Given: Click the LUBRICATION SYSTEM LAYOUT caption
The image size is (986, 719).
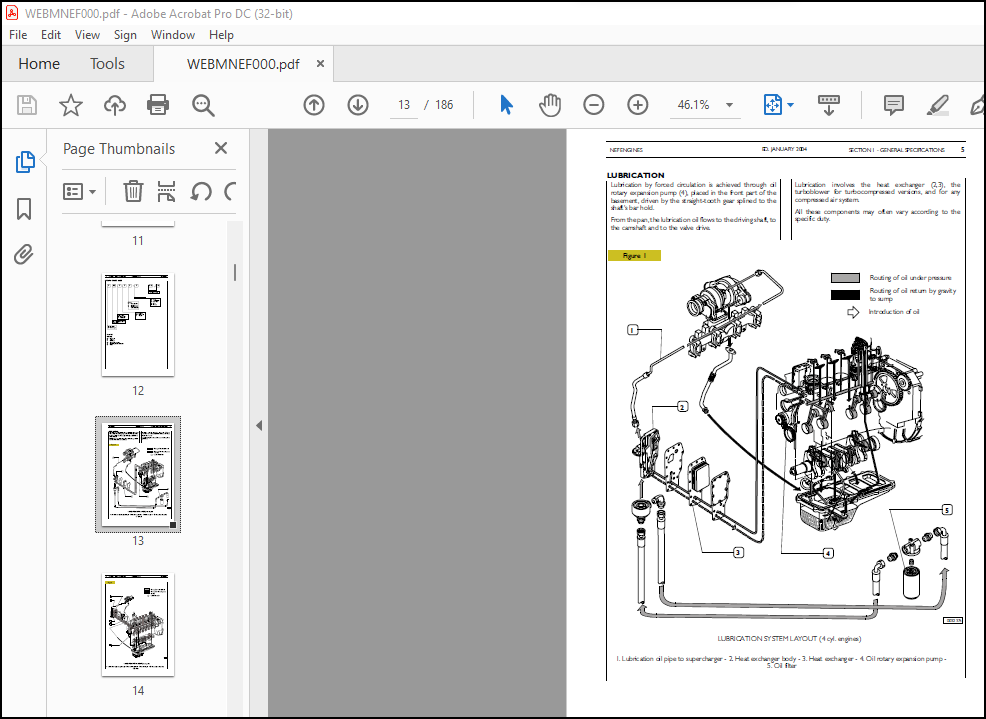Looking at the screenshot, I should (789, 638).
